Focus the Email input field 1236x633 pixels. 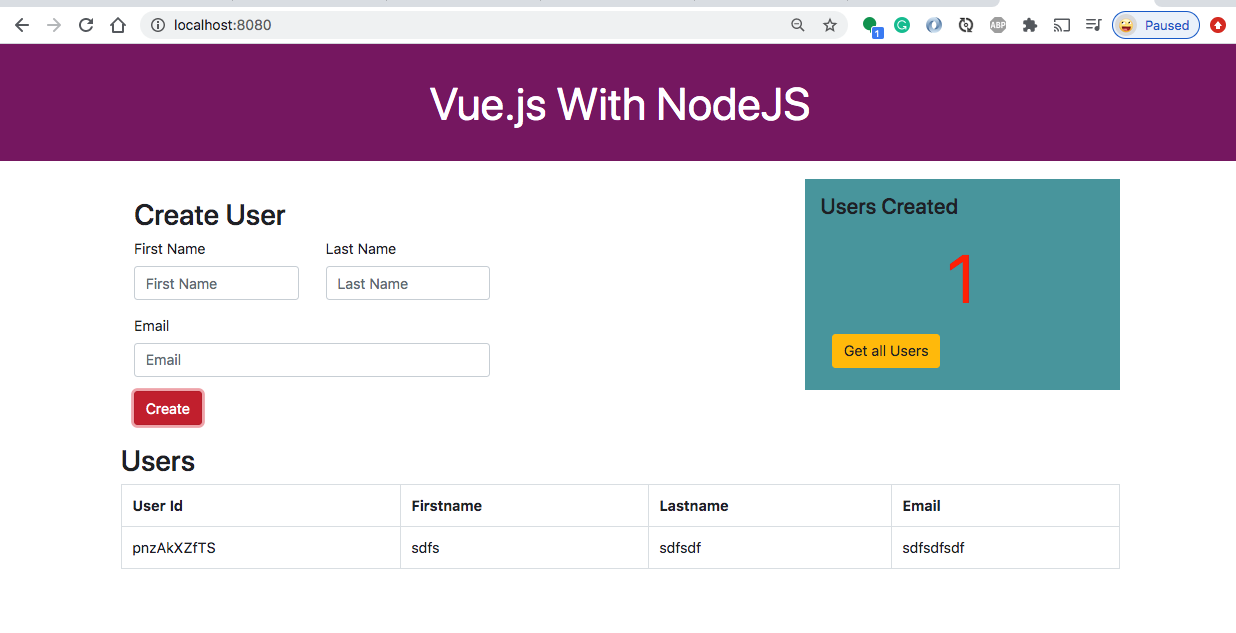pos(312,360)
